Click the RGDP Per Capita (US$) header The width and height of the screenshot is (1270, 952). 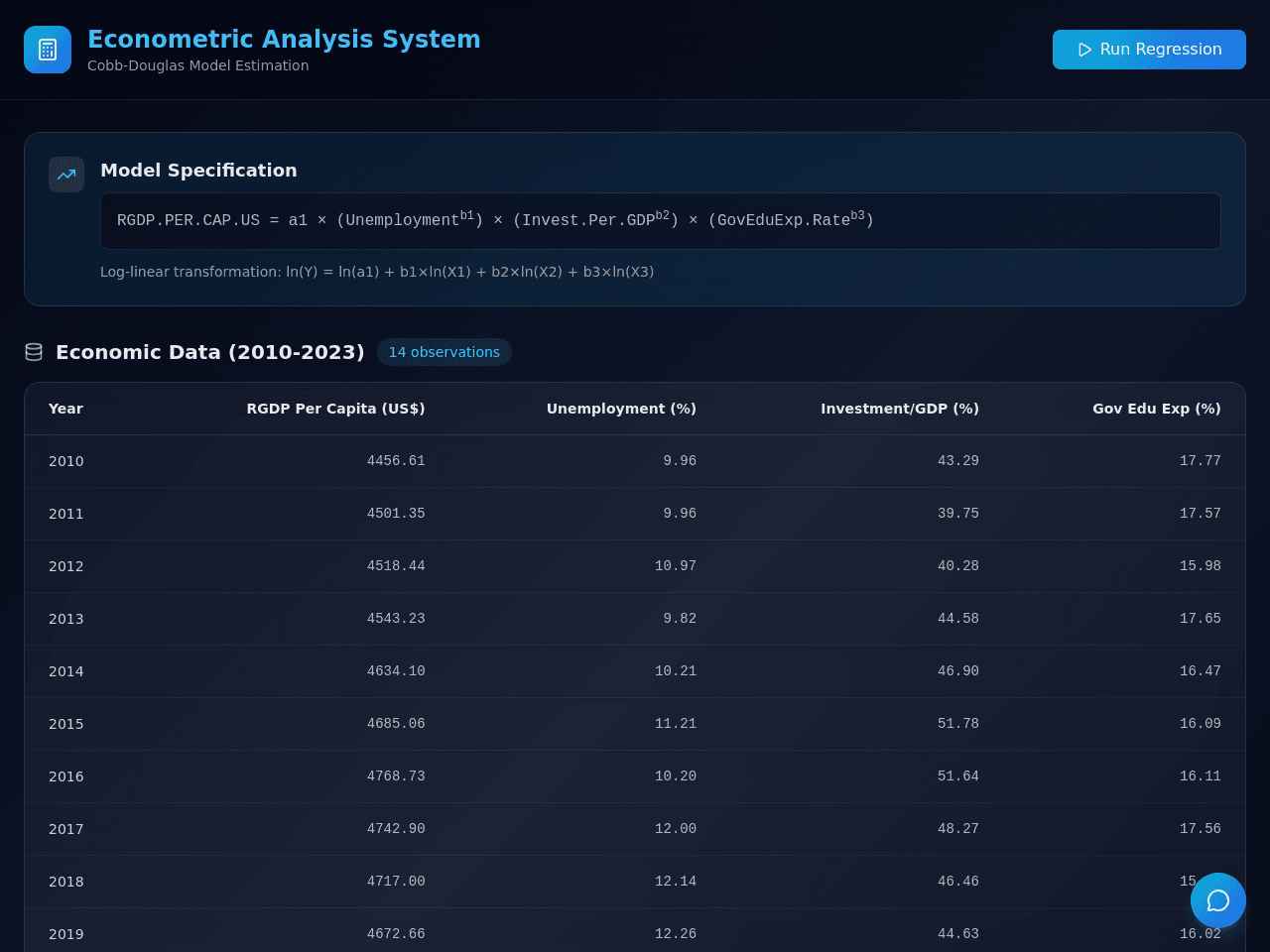pyautogui.click(x=335, y=409)
